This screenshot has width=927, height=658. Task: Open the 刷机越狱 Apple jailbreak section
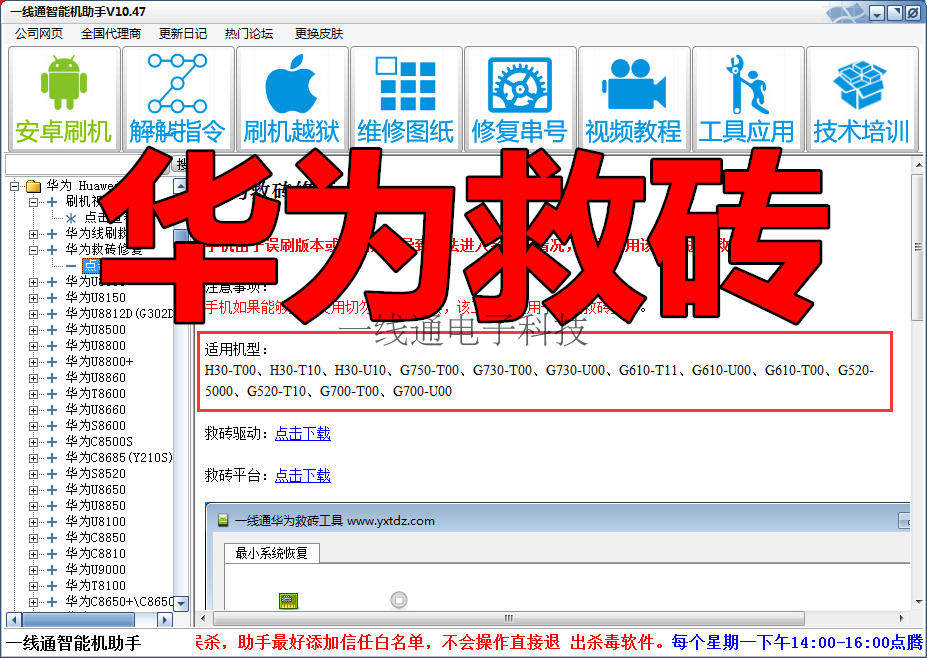(x=292, y=99)
